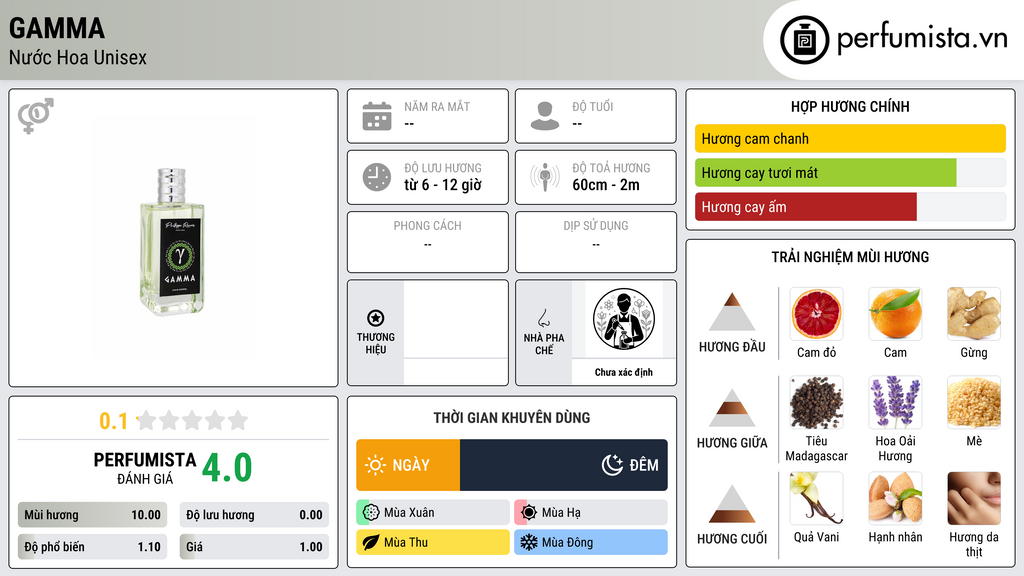
Task: Click the Đêm dark time segment
Action: click(x=564, y=465)
